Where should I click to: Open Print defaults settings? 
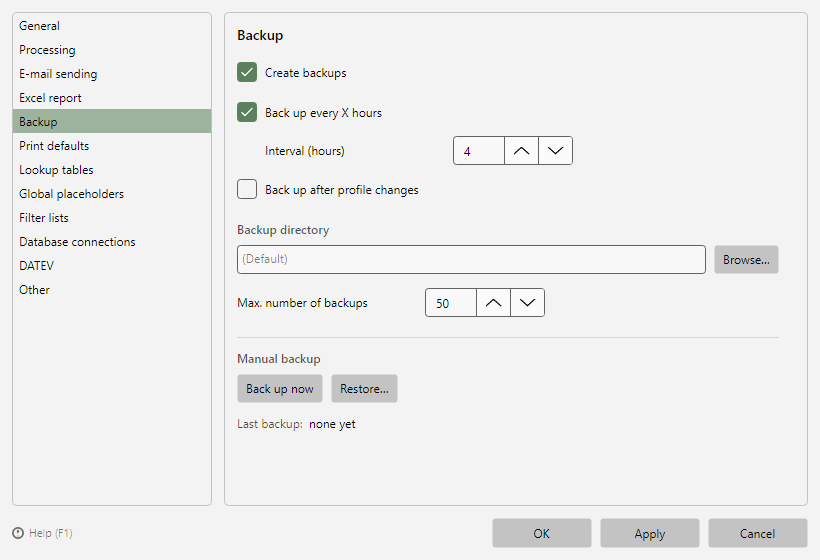click(x=112, y=145)
